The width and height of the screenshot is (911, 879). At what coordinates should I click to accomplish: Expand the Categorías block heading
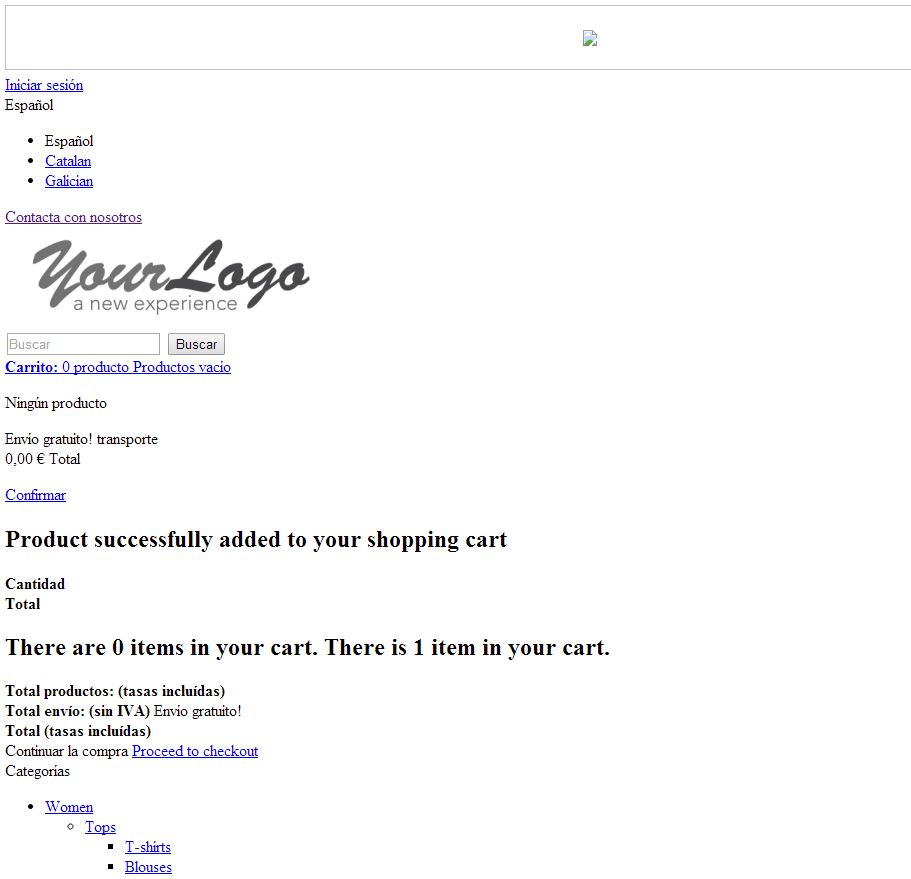[37, 771]
